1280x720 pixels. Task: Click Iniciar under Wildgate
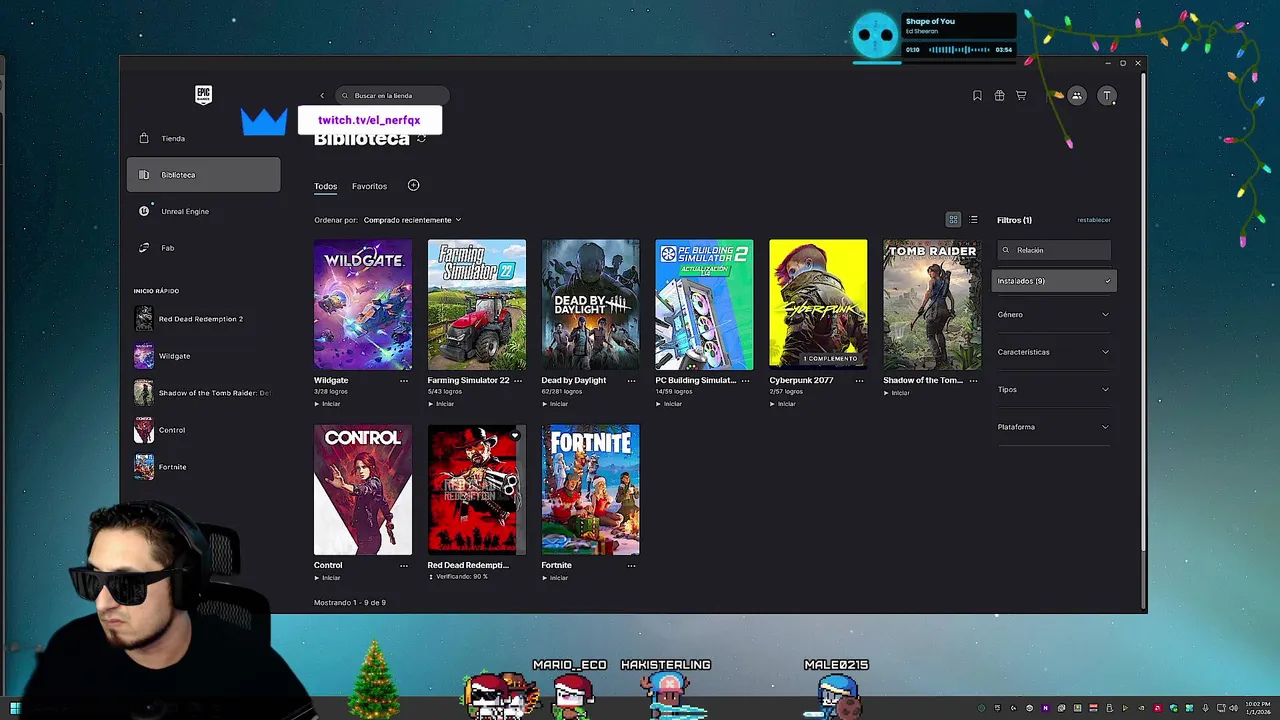coord(328,404)
